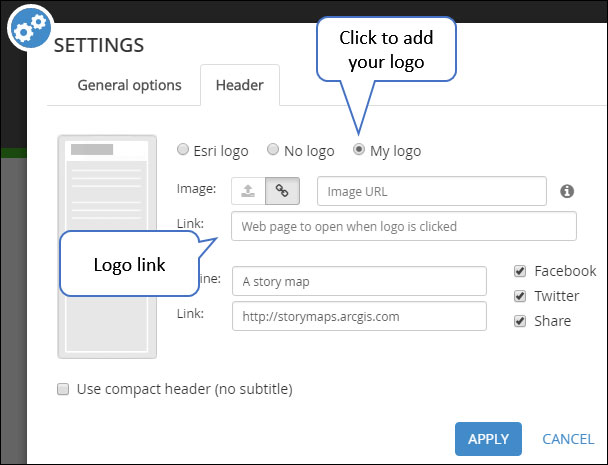608x465 pixels.
Task: Focus the Image URL input field
Action: pyautogui.click(x=431, y=190)
